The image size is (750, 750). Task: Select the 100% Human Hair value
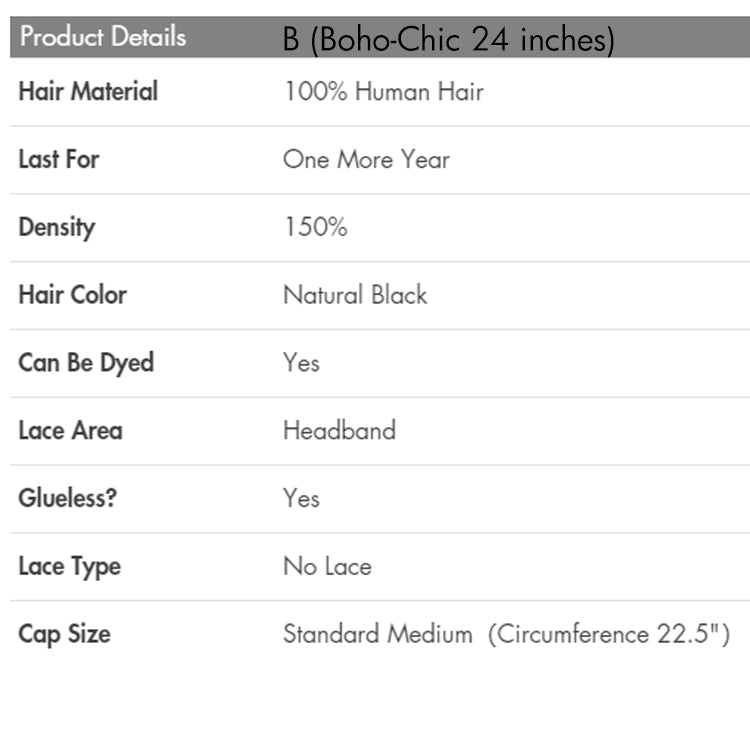point(384,91)
